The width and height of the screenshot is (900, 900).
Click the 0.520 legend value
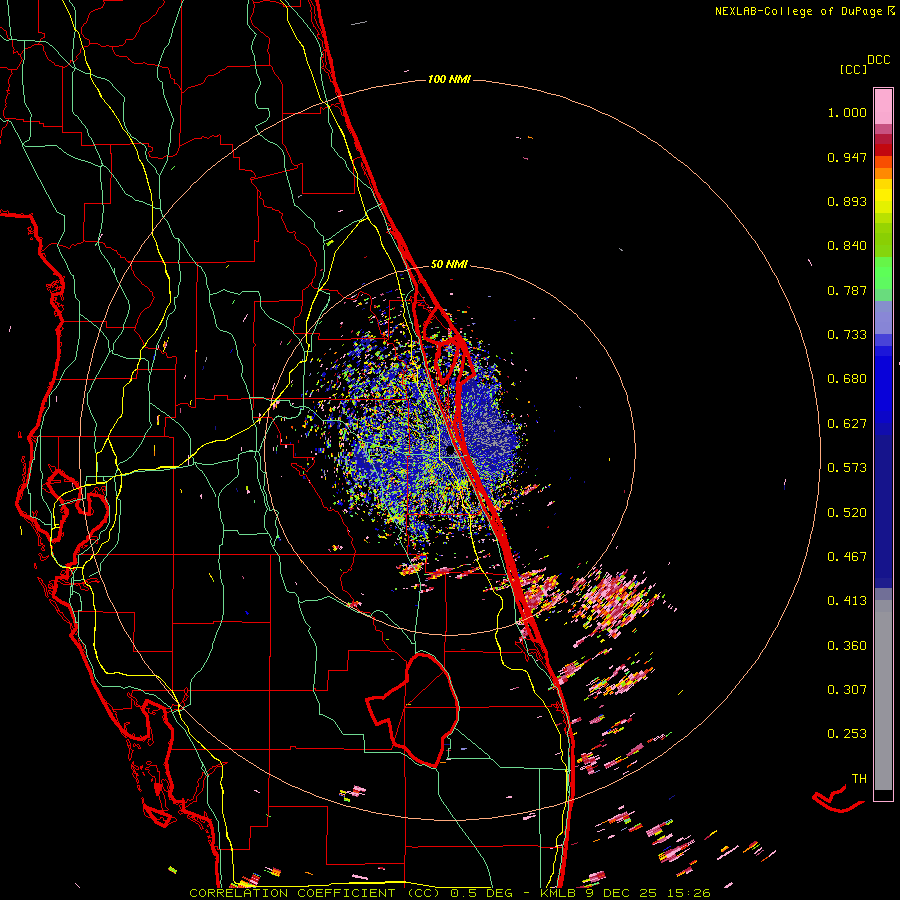pyautogui.click(x=847, y=513)
